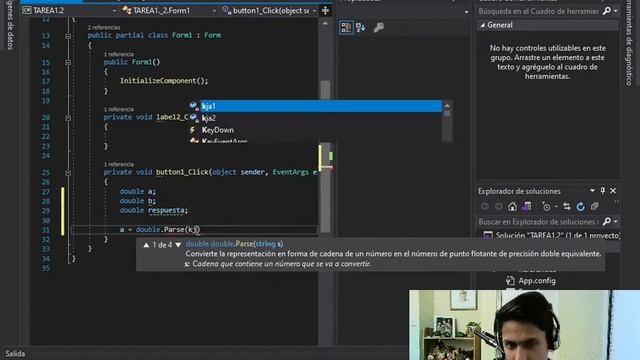Open Explorador de soluciones toolbar overflow options
640x360 pixels.
tap(616, 202)
